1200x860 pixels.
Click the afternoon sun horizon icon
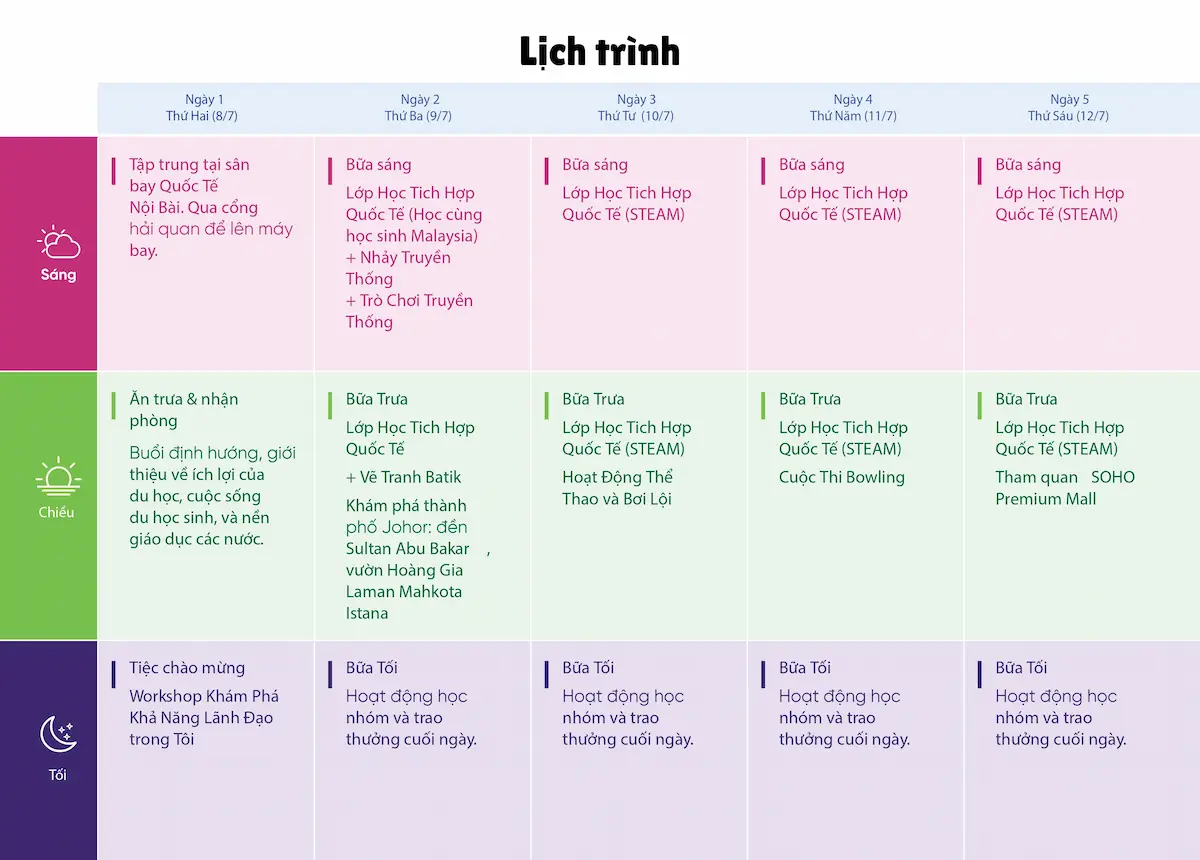pyautogui.click(x=58, y=477)
